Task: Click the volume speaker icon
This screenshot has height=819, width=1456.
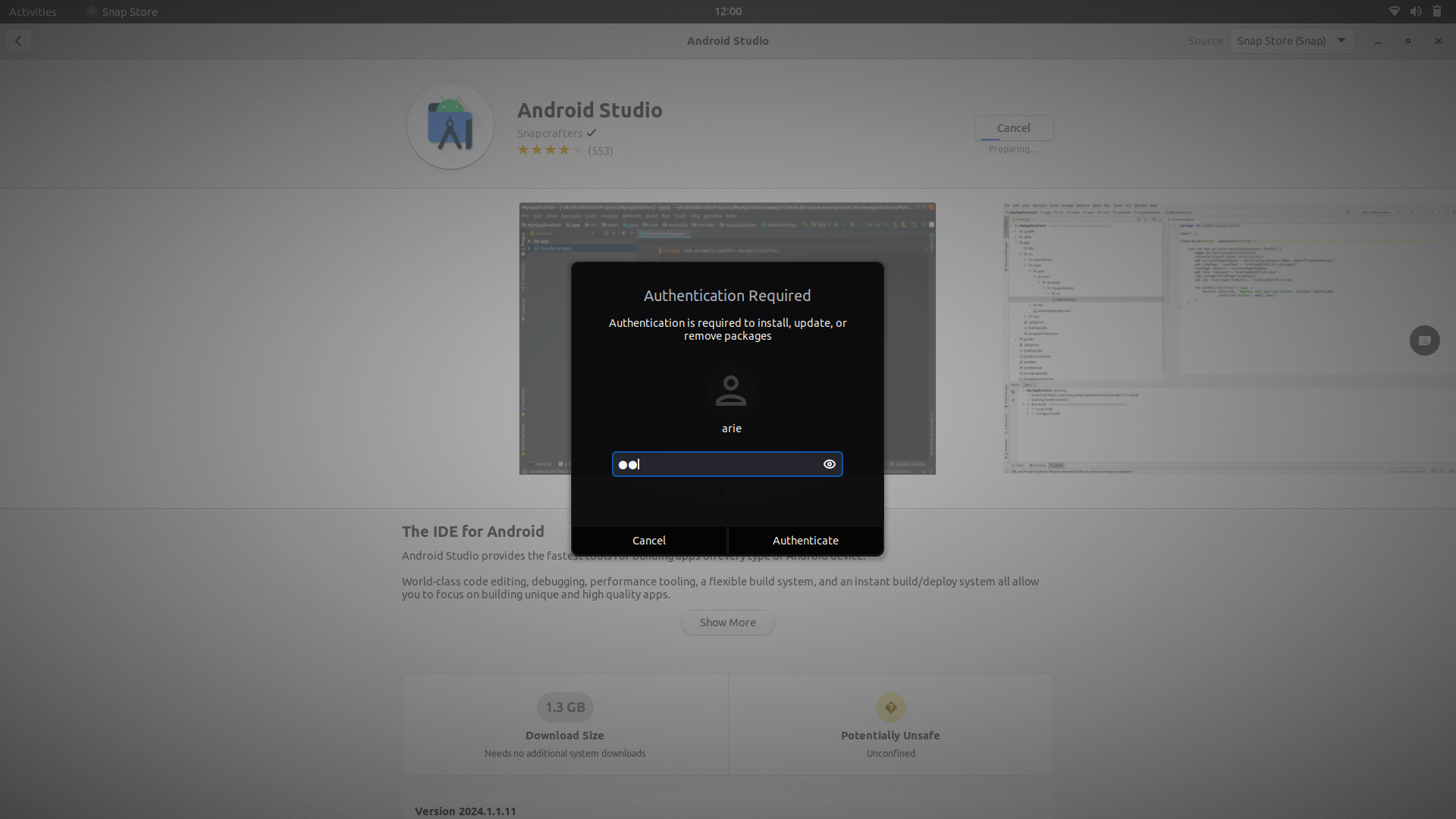Action: pos(1415,11)
